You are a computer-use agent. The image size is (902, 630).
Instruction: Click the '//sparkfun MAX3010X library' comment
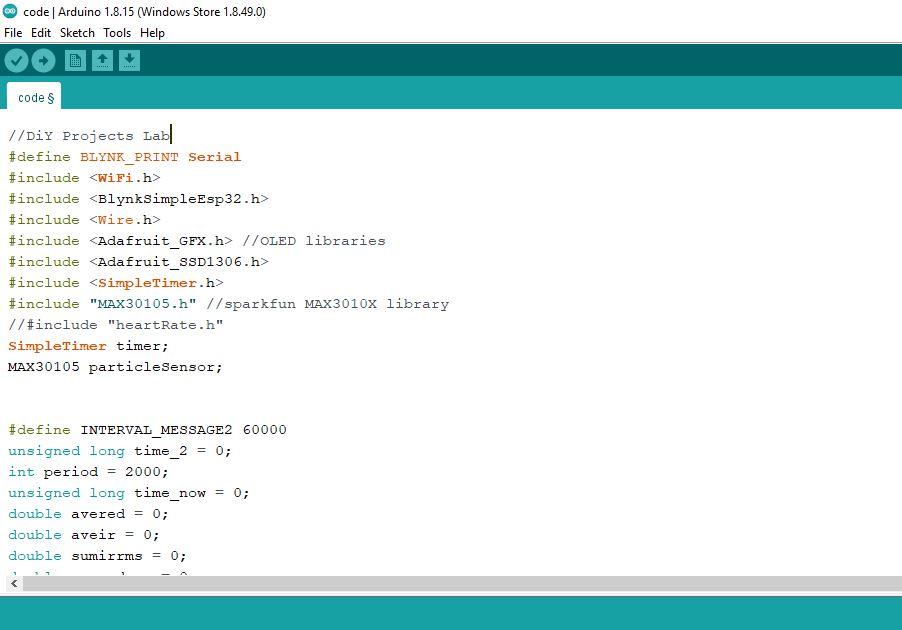click(x=327, y=304)
